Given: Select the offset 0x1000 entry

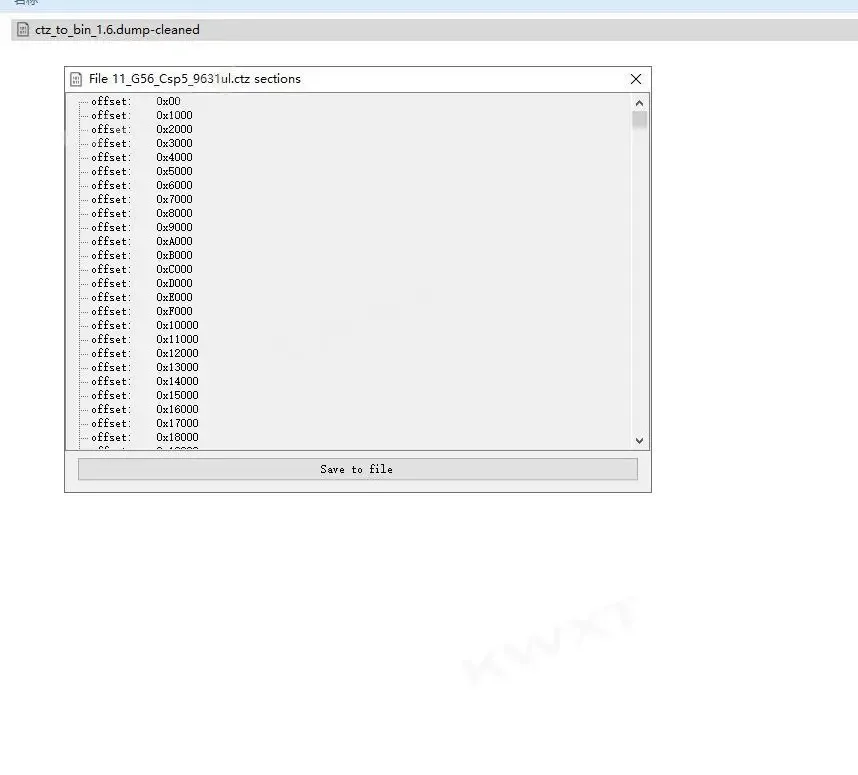Looking at the screenshot, I should (142, 115).
